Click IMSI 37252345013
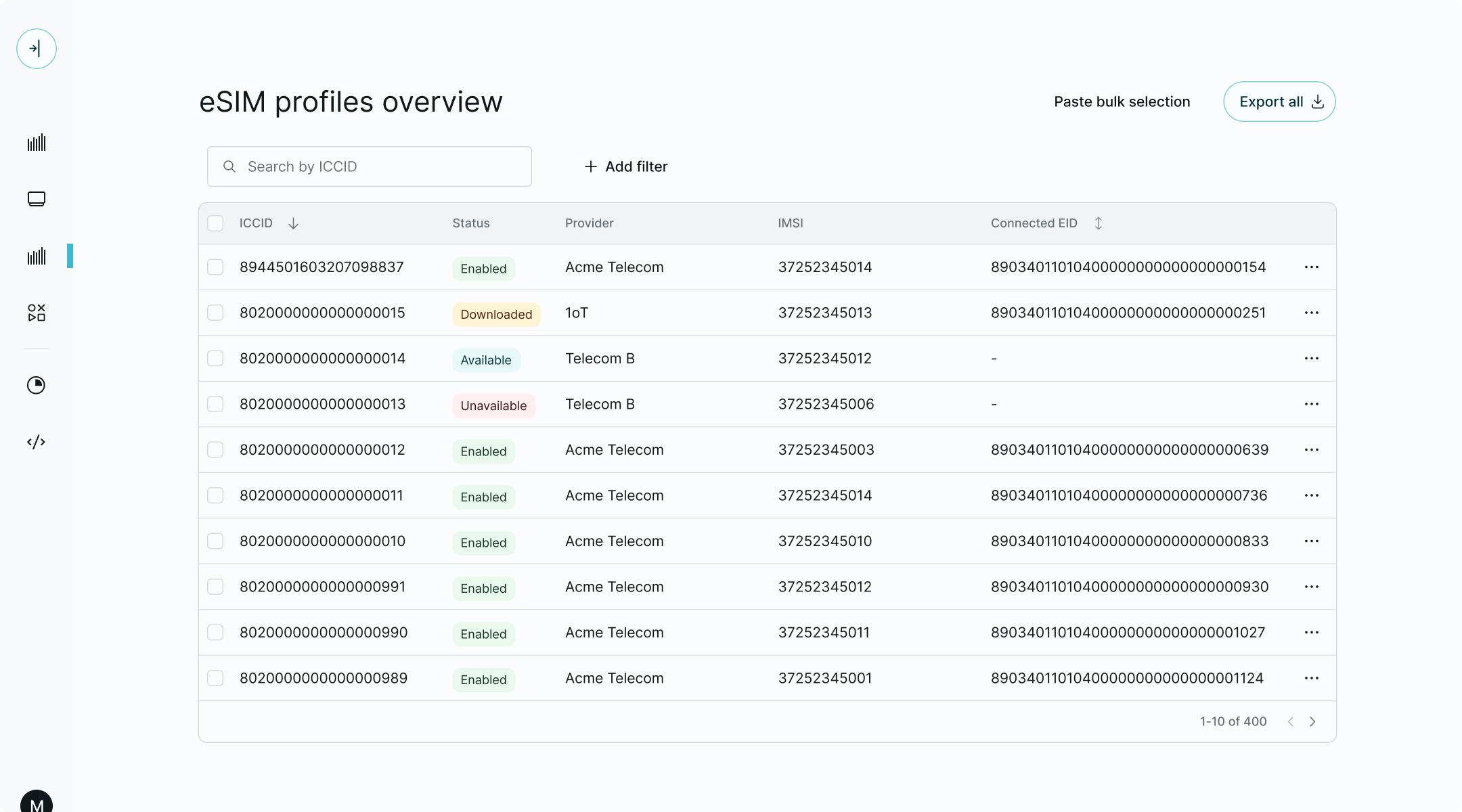The height and width of the screenshot is (812, 1462). (825, 313)
